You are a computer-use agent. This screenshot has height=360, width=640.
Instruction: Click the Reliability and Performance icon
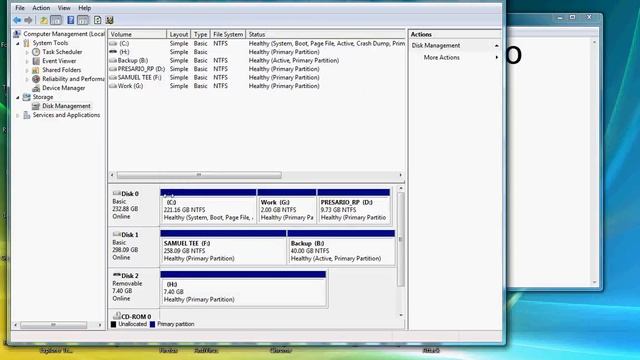[36, 79]
